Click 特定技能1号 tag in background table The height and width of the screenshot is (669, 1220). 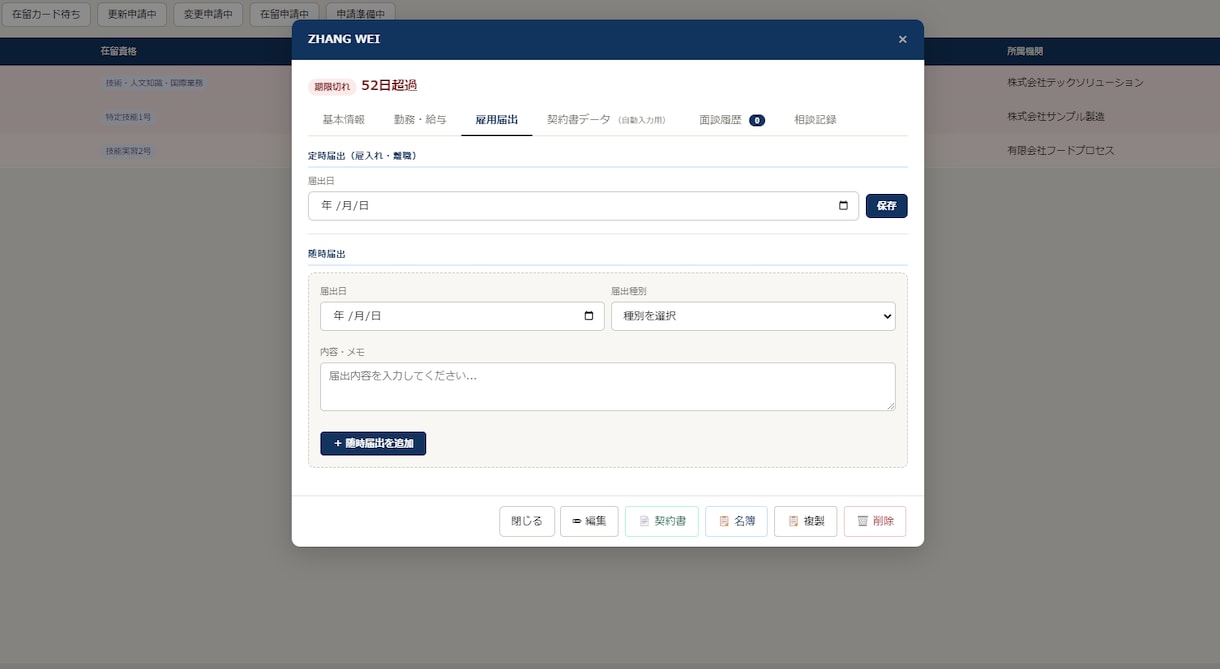(x=128, y=117)
